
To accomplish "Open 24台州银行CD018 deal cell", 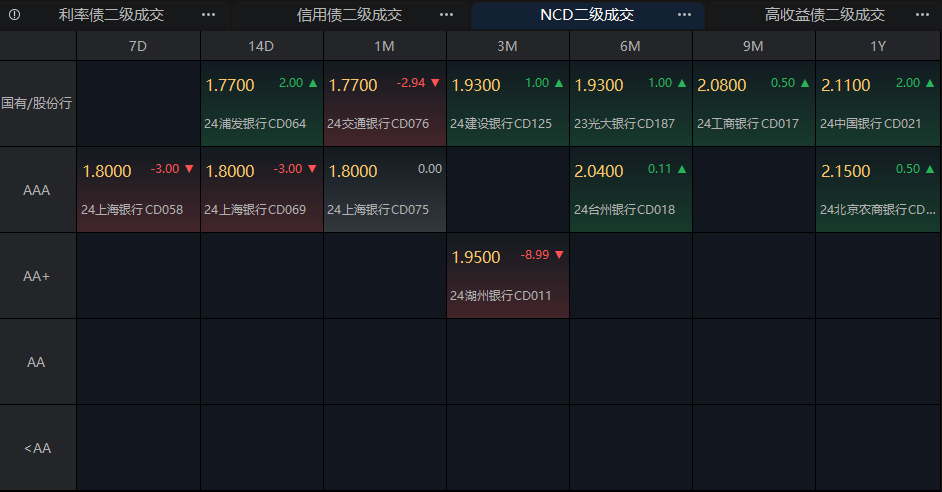I will click(x=631, y=190).
